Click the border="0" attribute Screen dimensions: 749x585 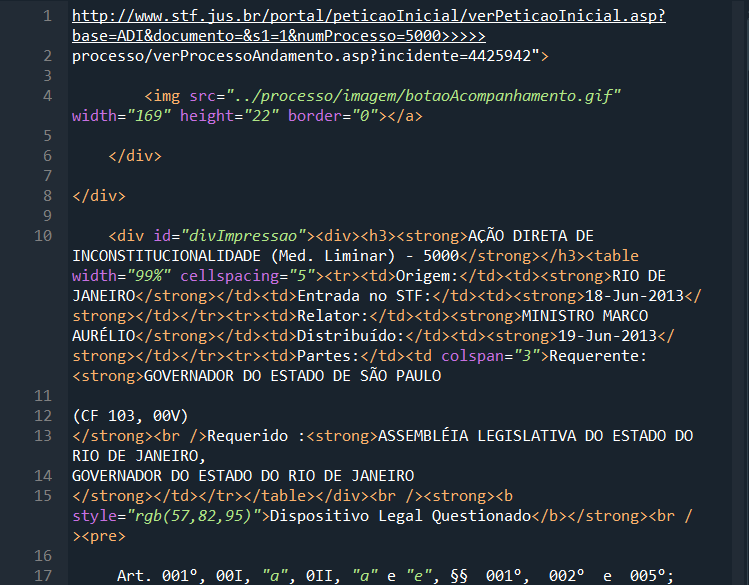click(x=333, y=116)
